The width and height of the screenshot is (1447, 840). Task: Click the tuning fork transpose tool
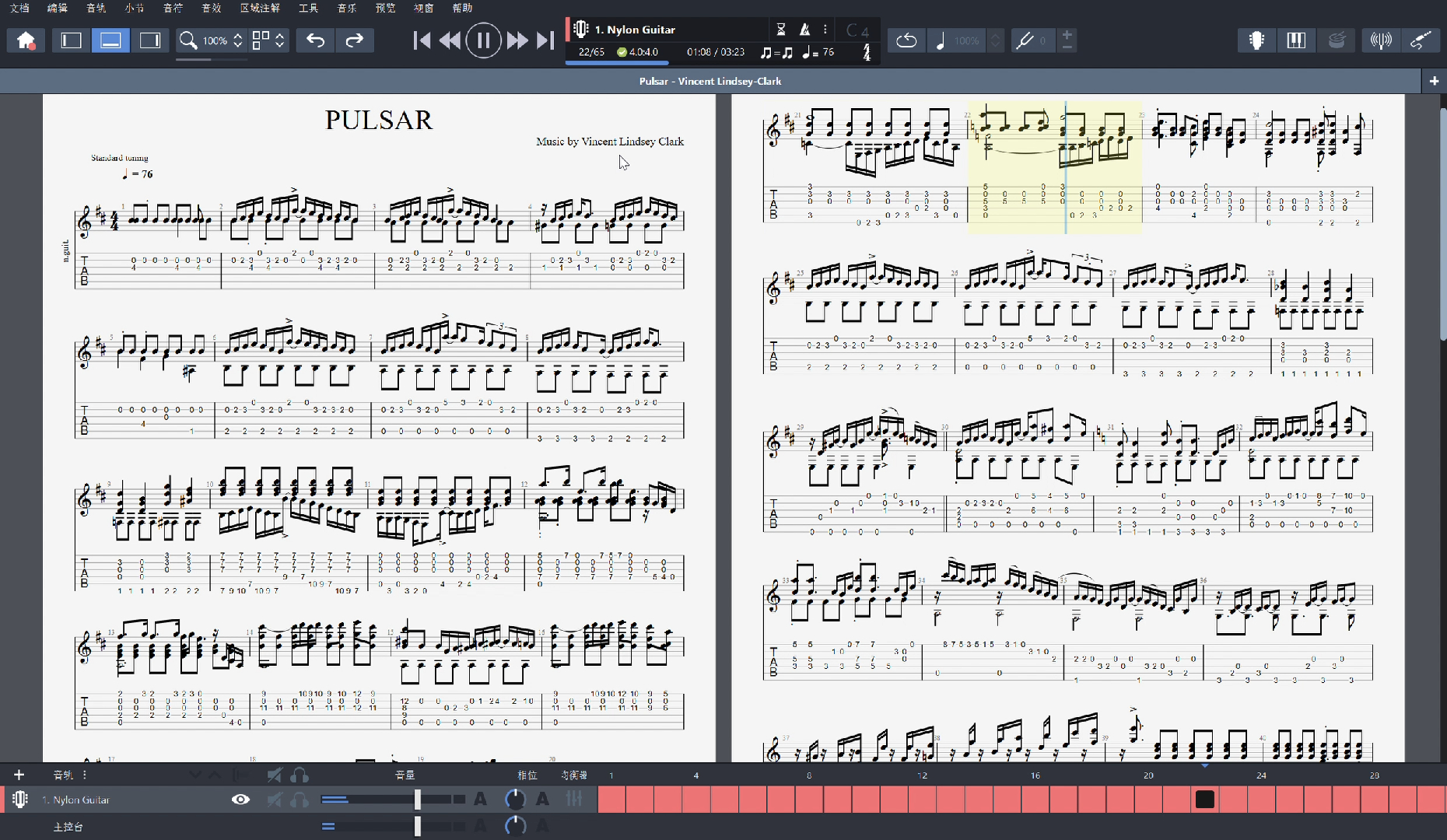pos(1025,40)
